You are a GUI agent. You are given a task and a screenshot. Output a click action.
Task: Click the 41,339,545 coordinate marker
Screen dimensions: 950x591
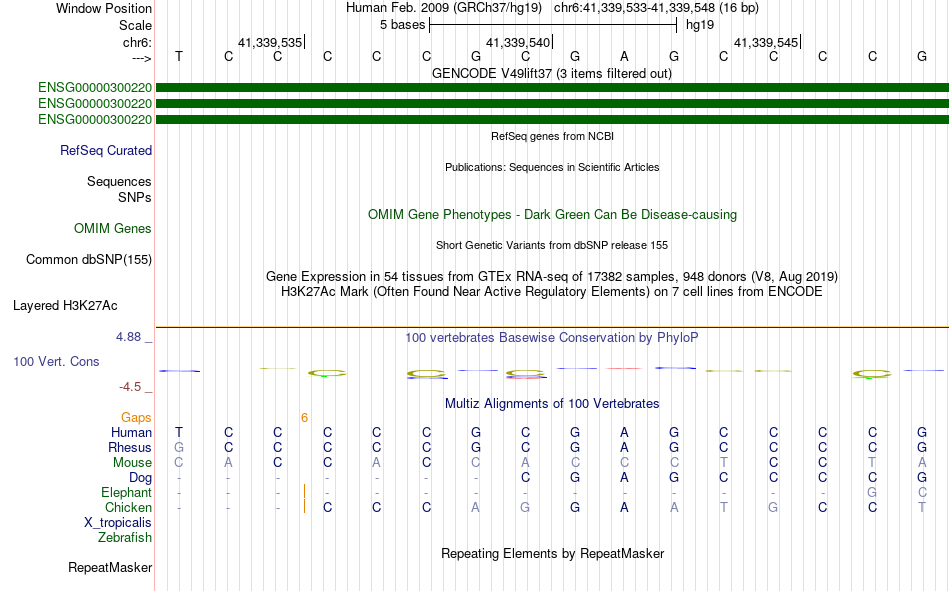click(767, 42)
